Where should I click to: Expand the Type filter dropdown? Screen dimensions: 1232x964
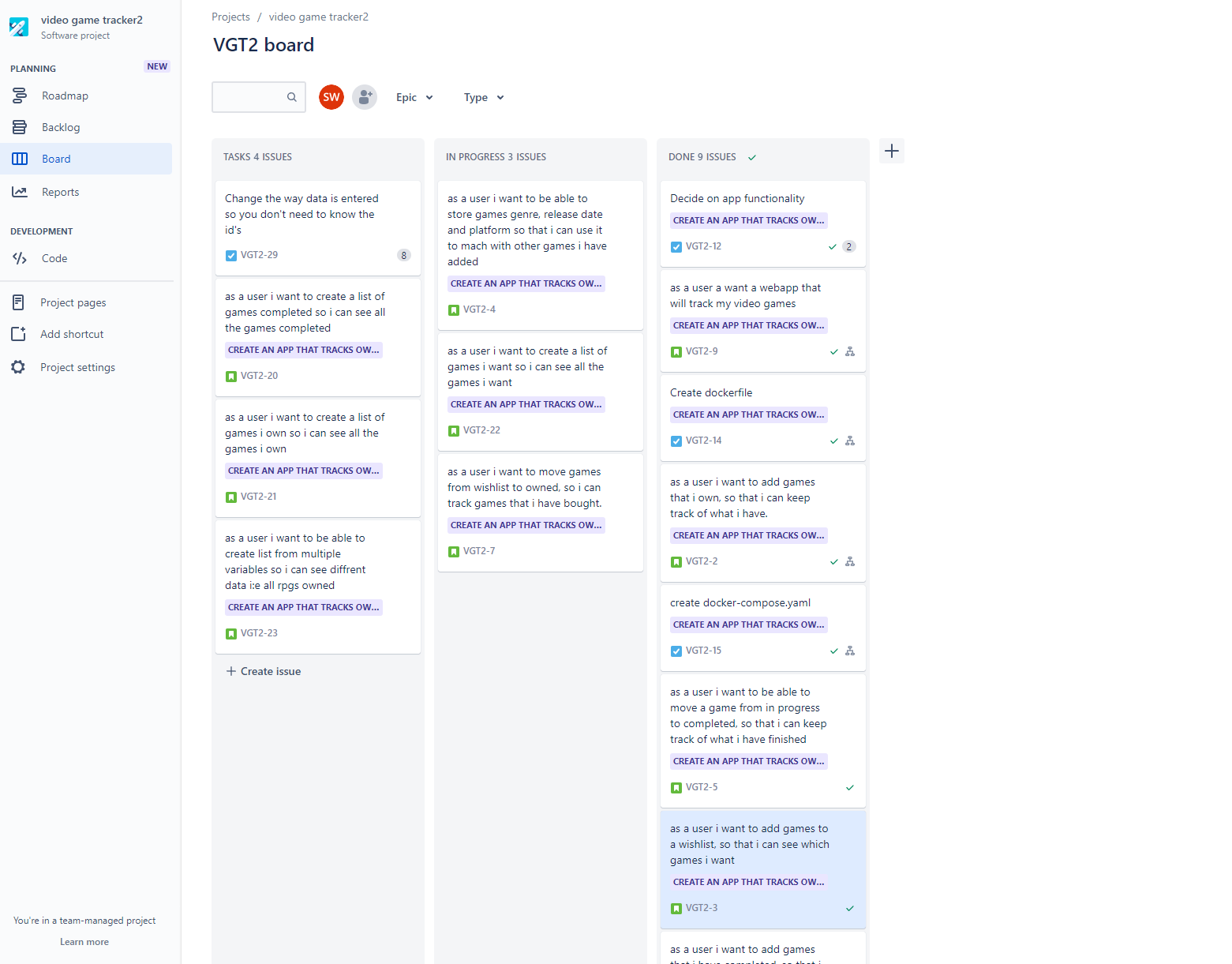click(483, 96)
